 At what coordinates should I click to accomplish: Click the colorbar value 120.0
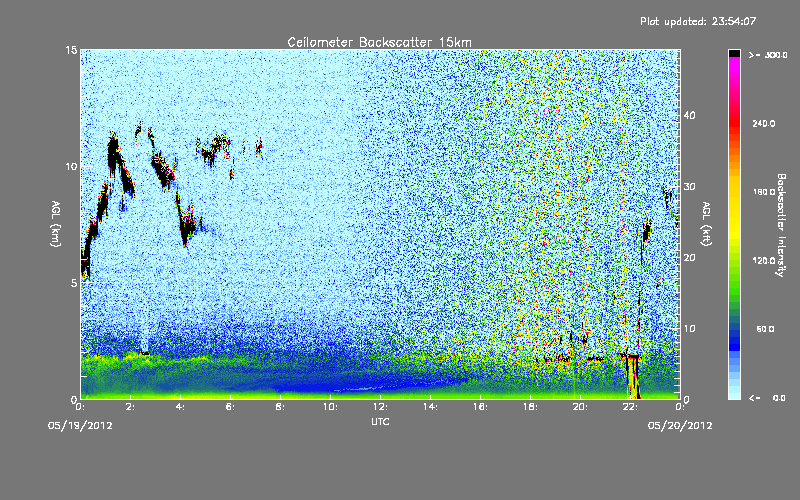764,261
